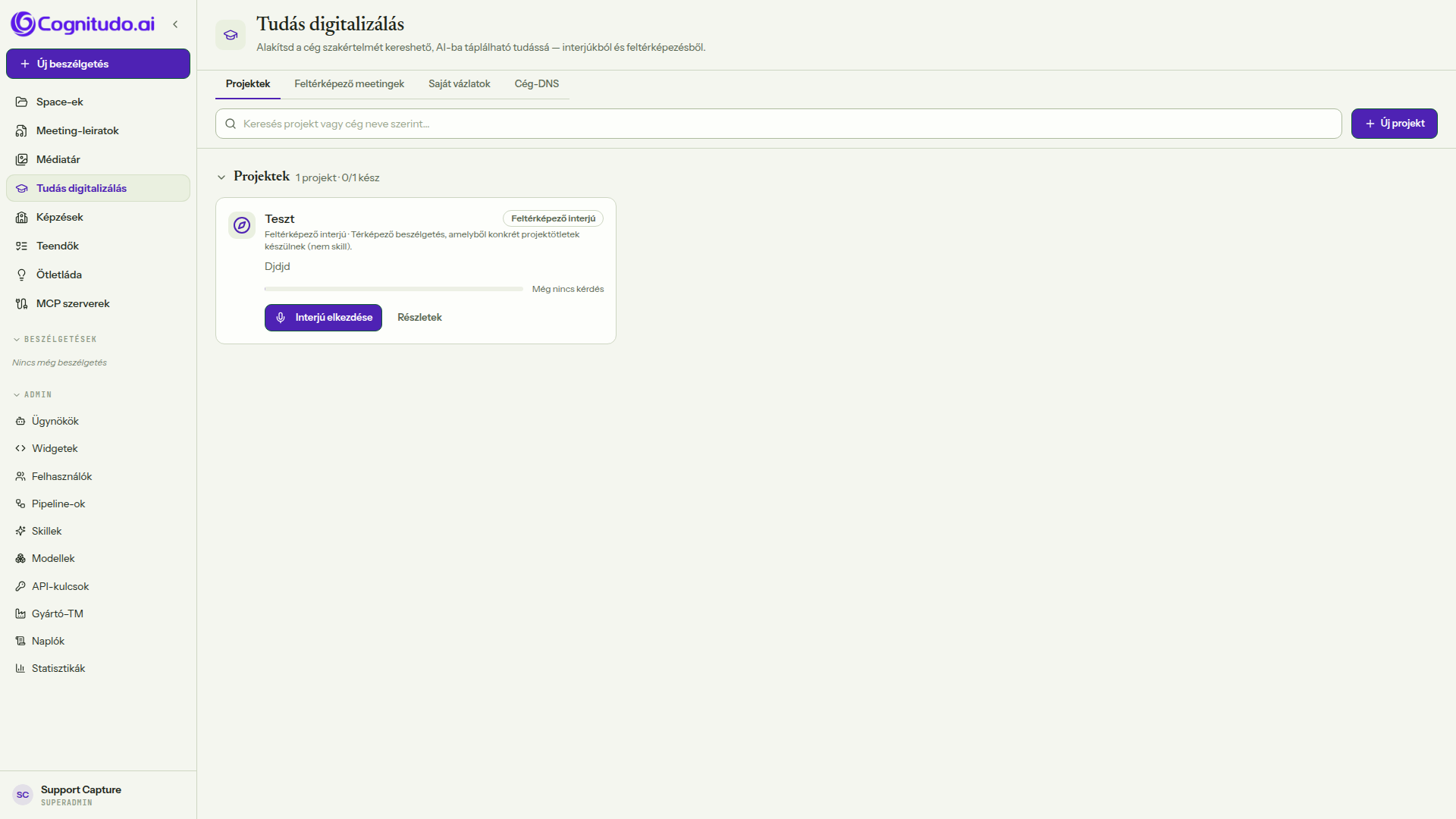1456x819 pixels.
Task: Switch to the Projektek tab
Action: tap(248, 84)
